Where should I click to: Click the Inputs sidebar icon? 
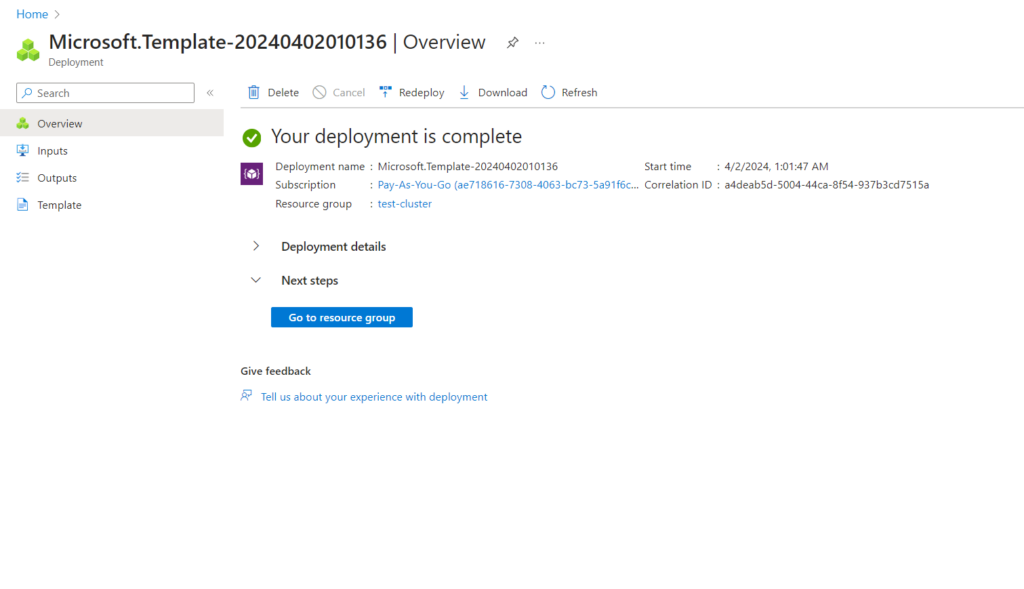tap(23, 150)
